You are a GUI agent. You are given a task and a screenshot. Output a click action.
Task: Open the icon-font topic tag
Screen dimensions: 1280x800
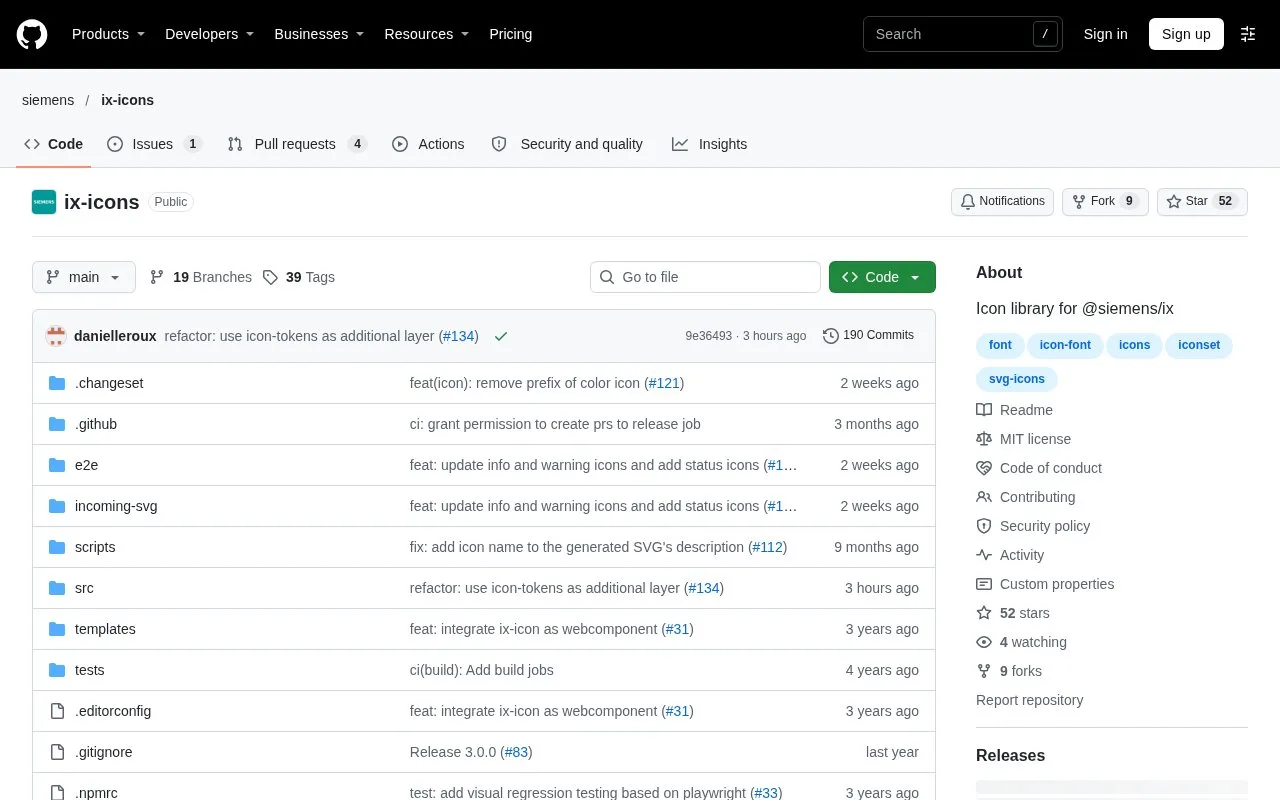tap(1065, 345)
